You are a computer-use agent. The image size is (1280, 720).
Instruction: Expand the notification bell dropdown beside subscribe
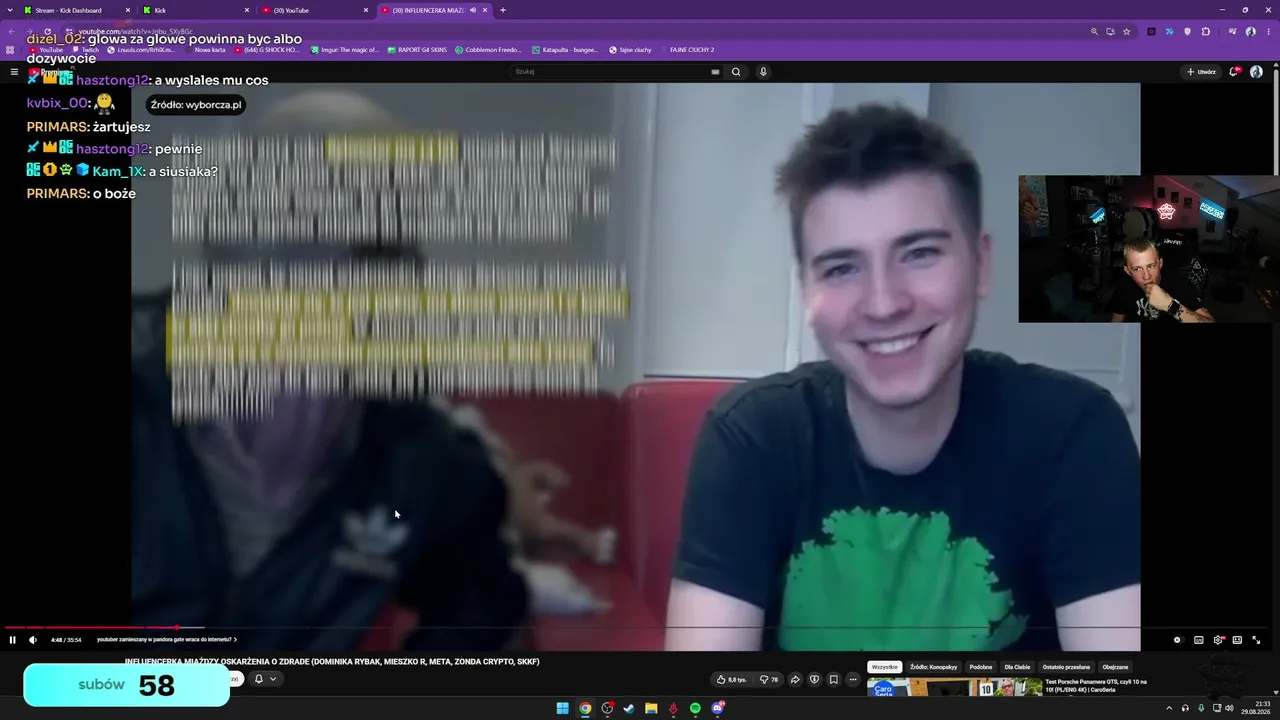(265, 679)
